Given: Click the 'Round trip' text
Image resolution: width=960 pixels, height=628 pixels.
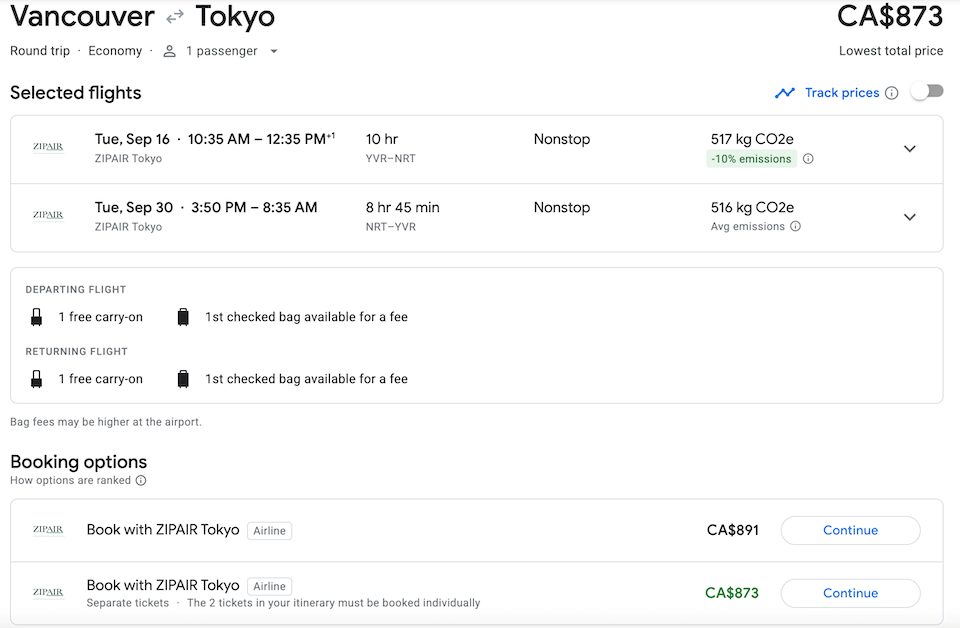Looking at the screenshot, I should click(x=40, y=51).
